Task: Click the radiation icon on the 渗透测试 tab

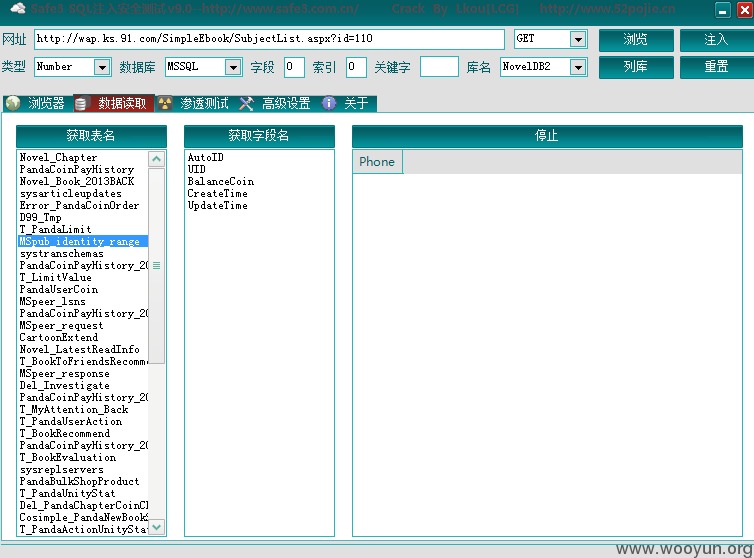Action: [165, 103]
